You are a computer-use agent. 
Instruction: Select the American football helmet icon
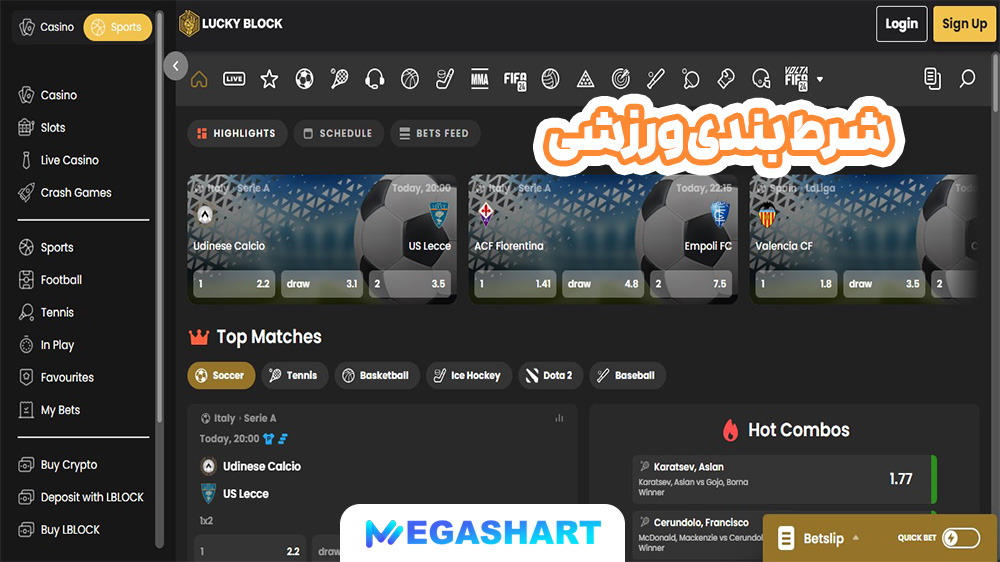[x=761, y=79]
